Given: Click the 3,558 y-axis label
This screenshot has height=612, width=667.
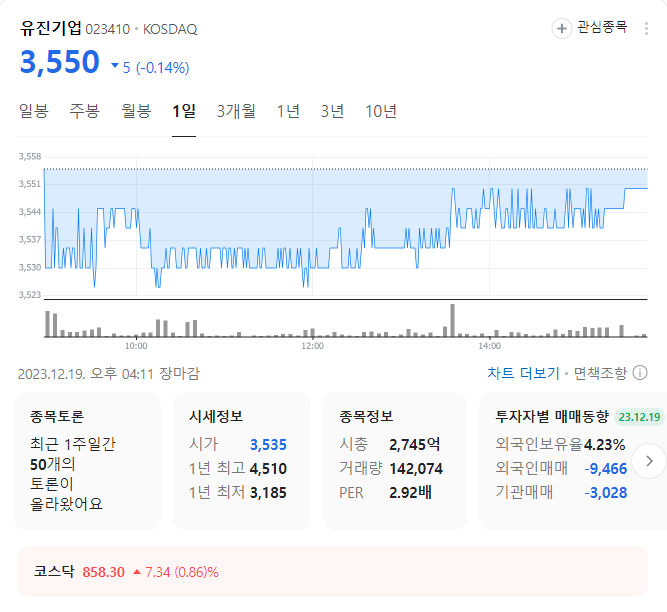Looking at the screenshot, I should 30,157.
